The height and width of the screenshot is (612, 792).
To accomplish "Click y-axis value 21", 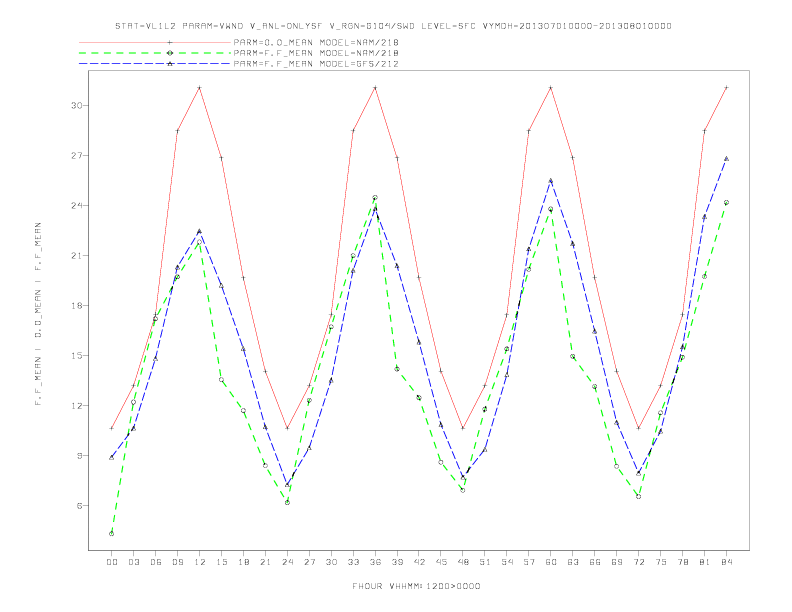I will point(76,256).
